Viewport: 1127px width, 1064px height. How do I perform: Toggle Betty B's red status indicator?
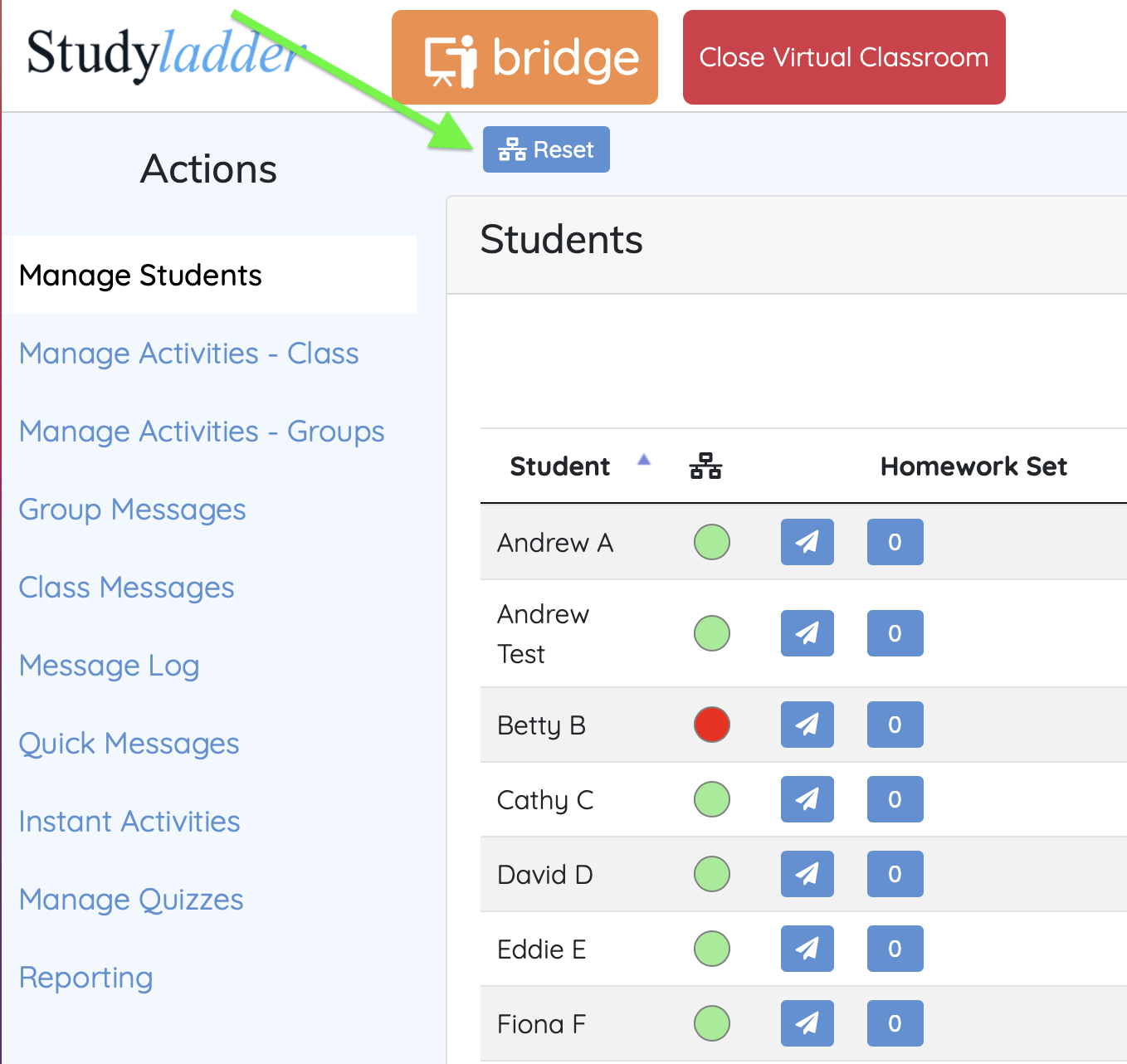tap(711, 725)
